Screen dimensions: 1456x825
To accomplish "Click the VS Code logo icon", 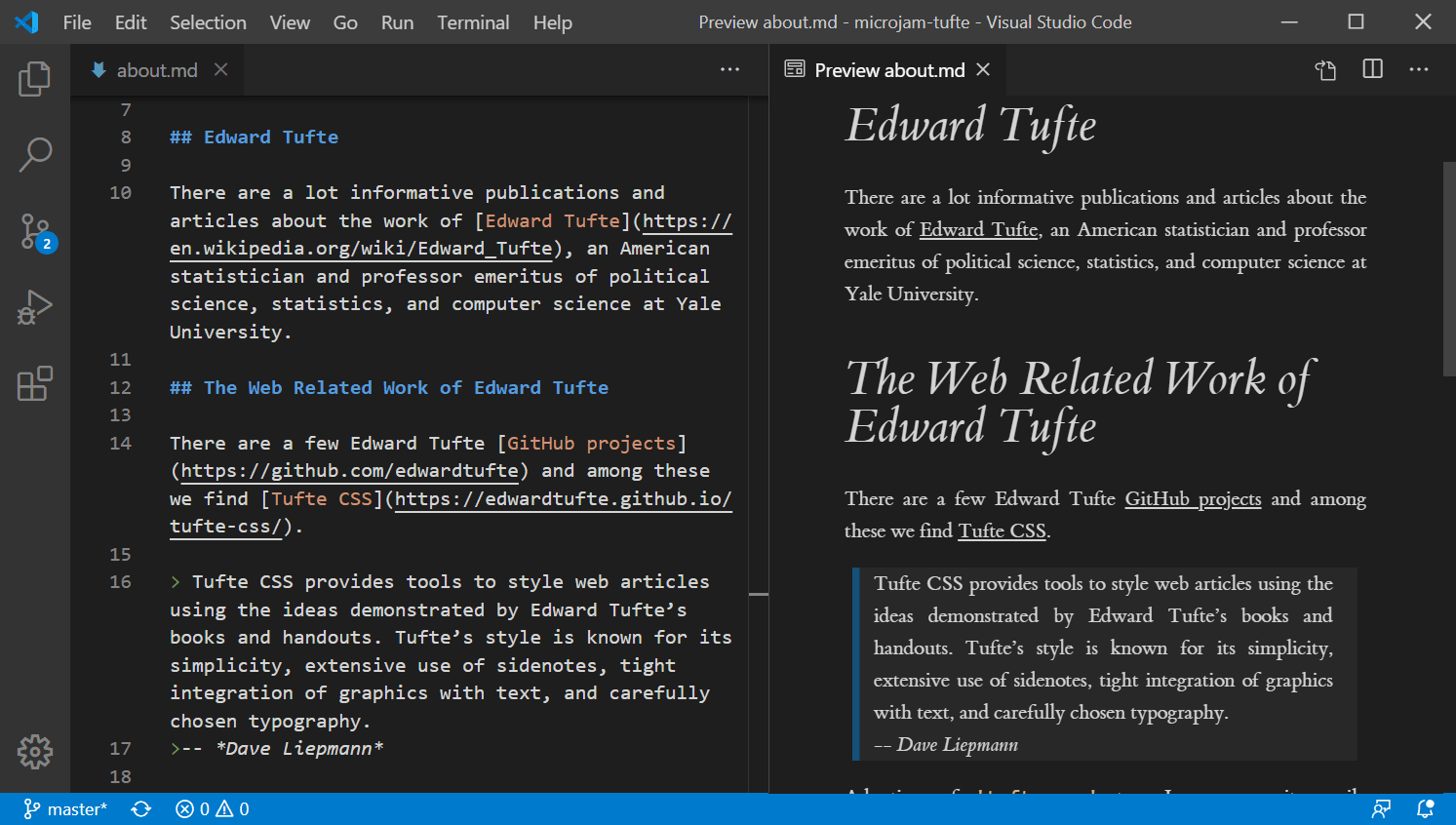I will pos(27,21).
